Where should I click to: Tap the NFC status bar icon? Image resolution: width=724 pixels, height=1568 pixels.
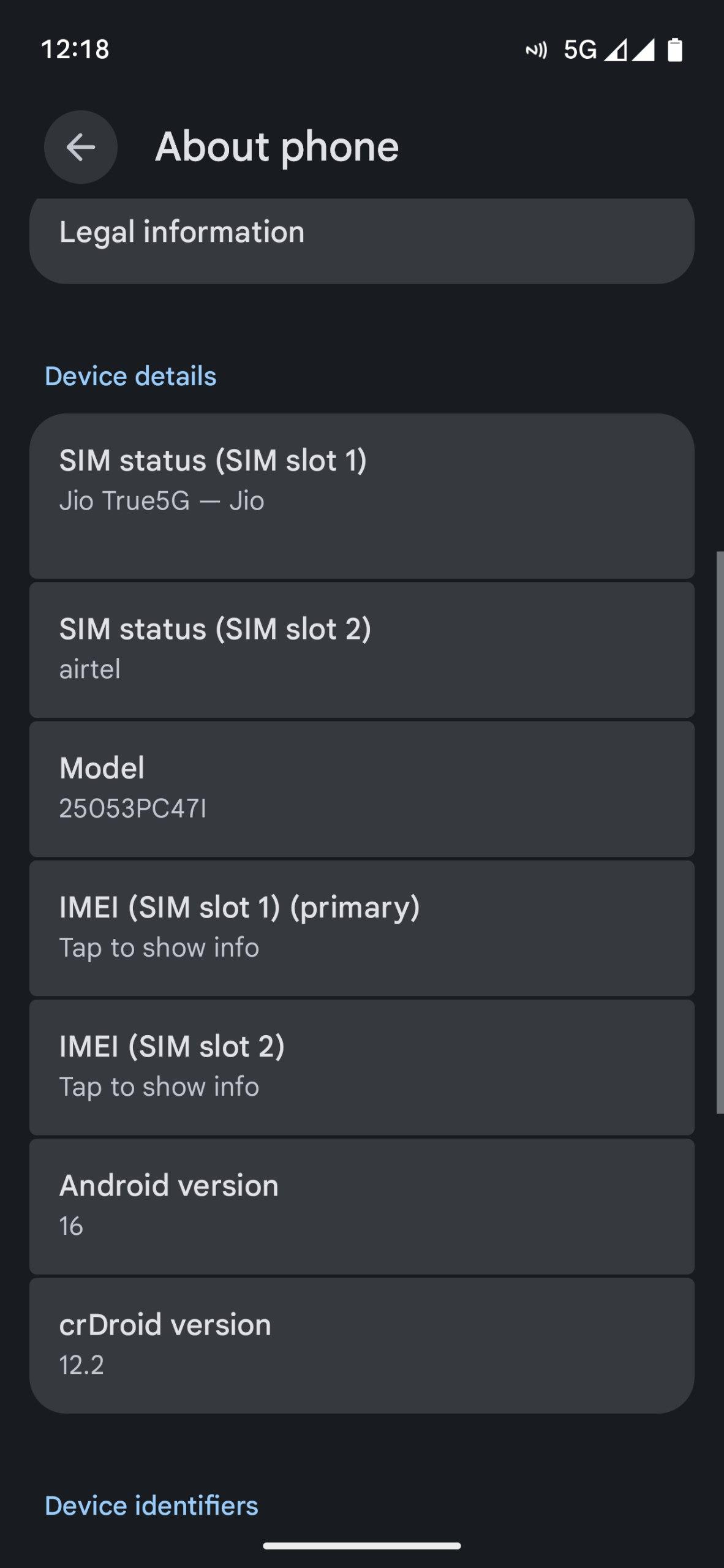click(536, 50)
